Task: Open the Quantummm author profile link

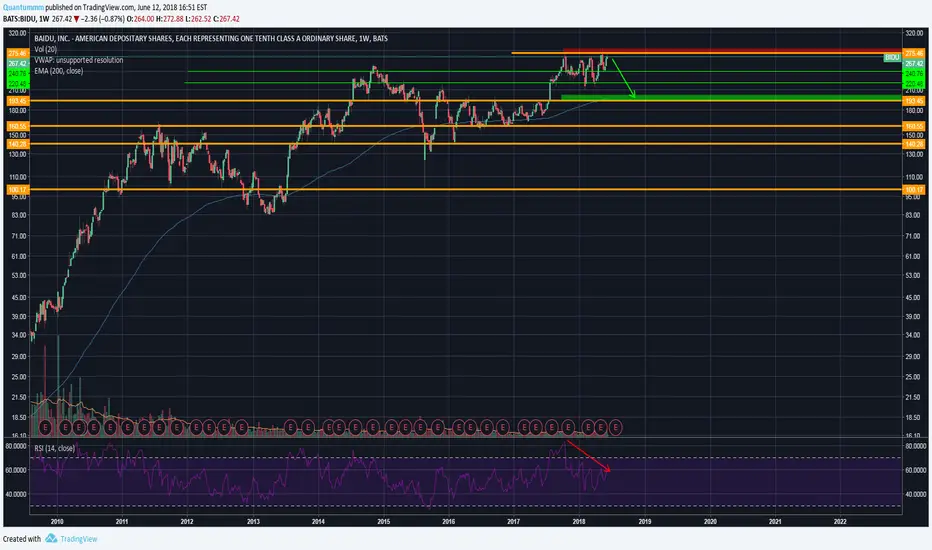Action: (23, 8)
